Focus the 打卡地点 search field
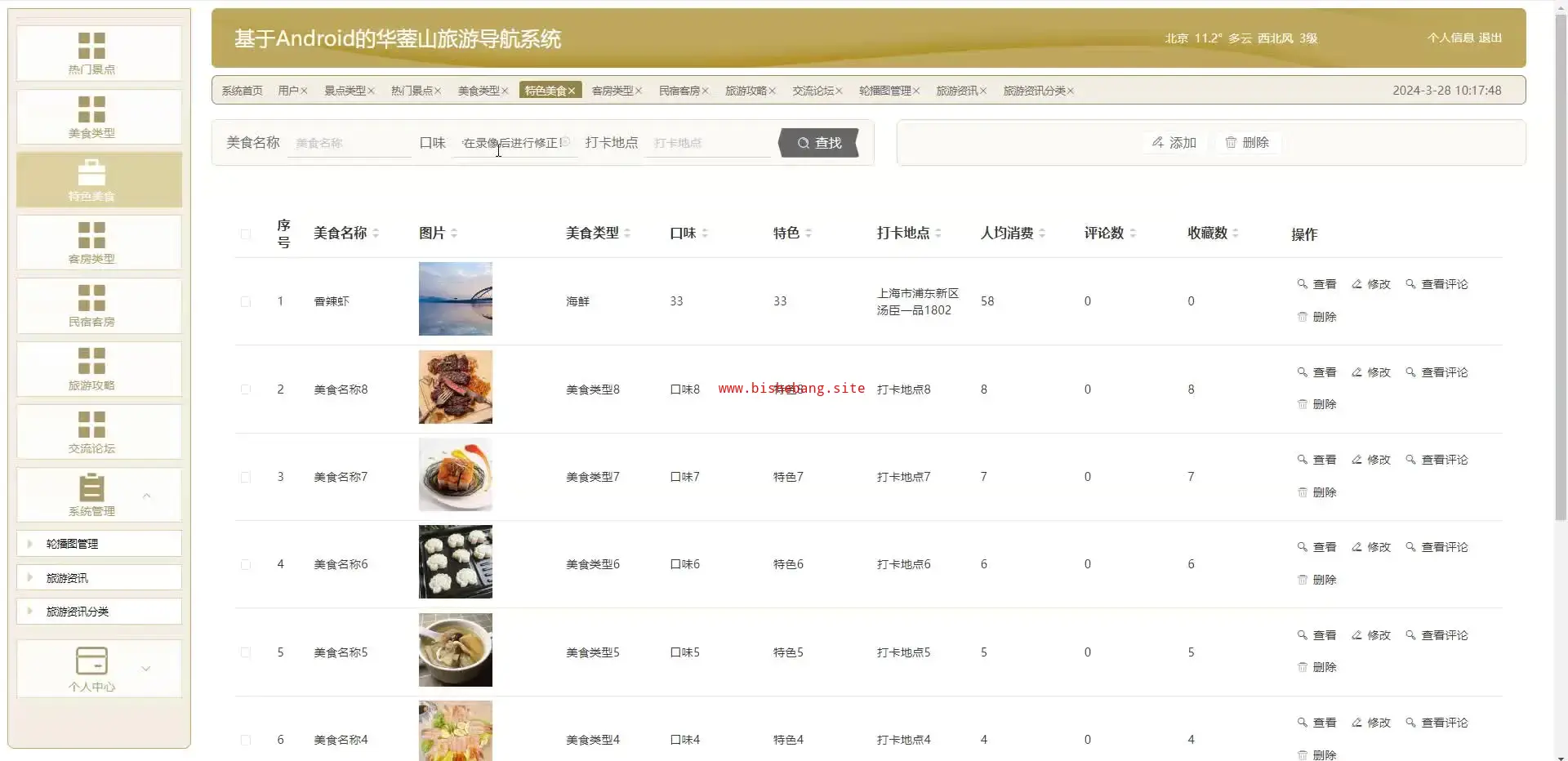Image resolution: width=1568 pixels, height=761 pixels. click(x=707, y=143)
